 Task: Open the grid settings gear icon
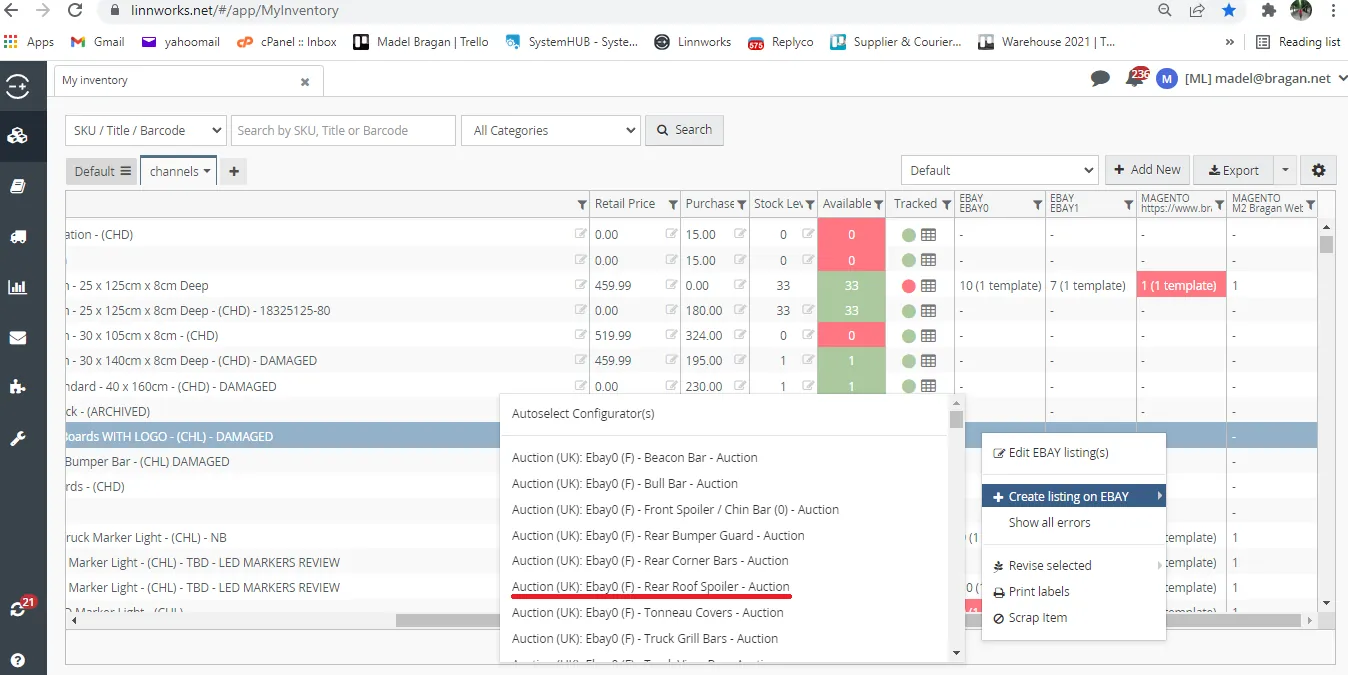coord(1318,170)
